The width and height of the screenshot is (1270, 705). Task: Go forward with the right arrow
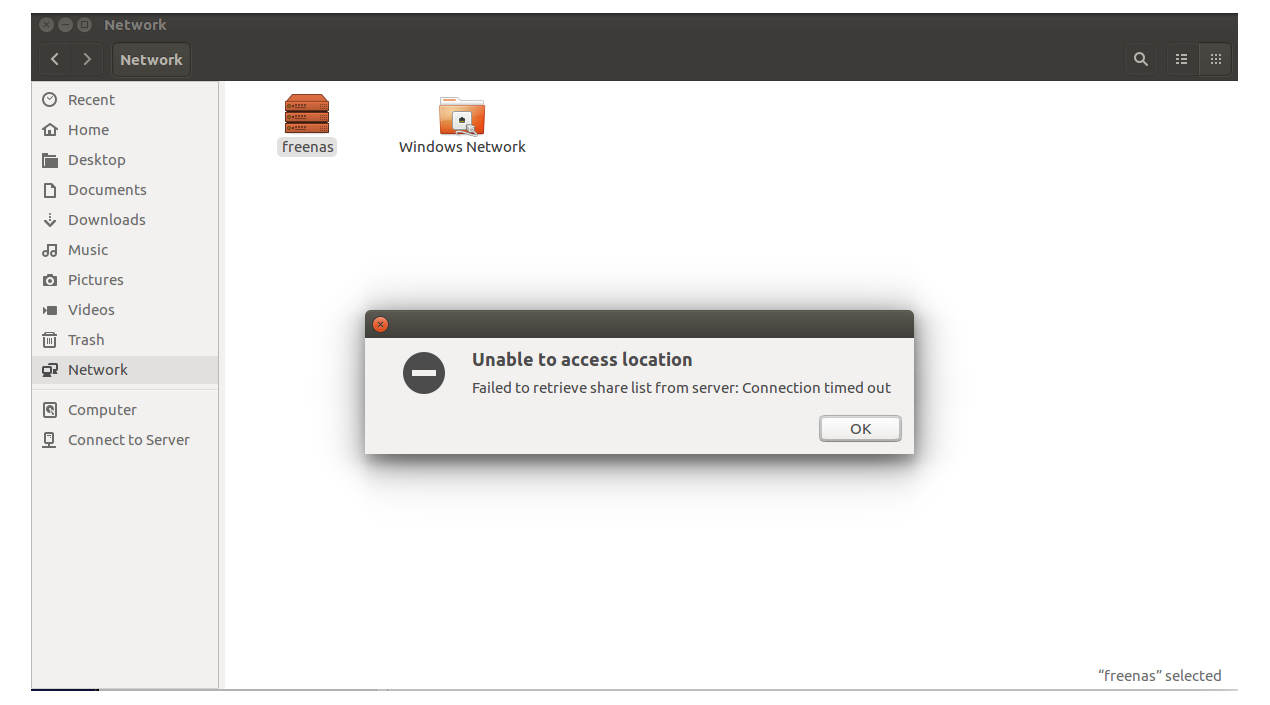(x=87, y=59)
